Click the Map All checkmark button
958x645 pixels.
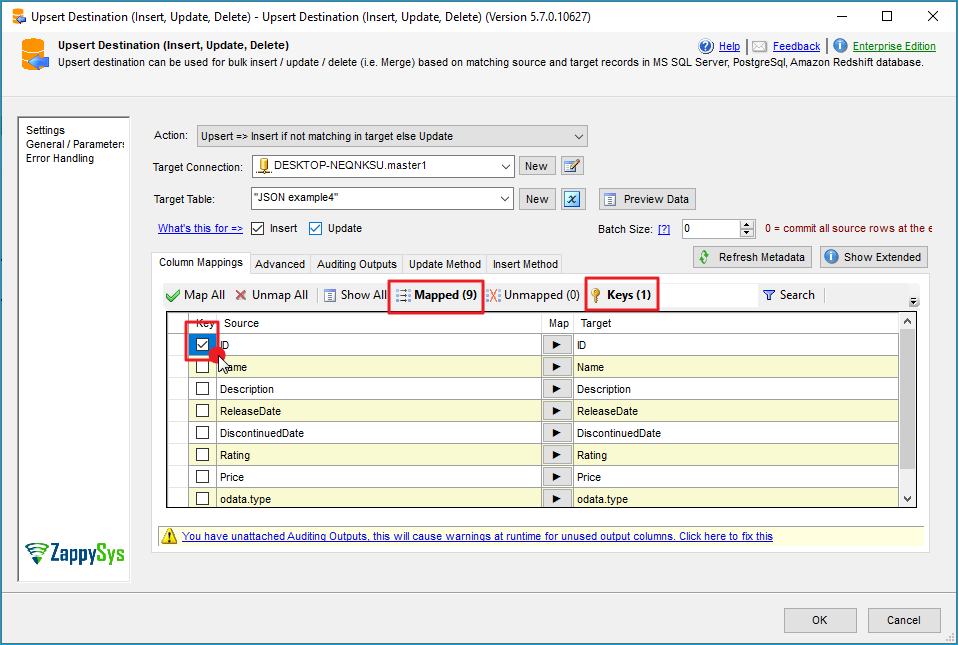195,295
